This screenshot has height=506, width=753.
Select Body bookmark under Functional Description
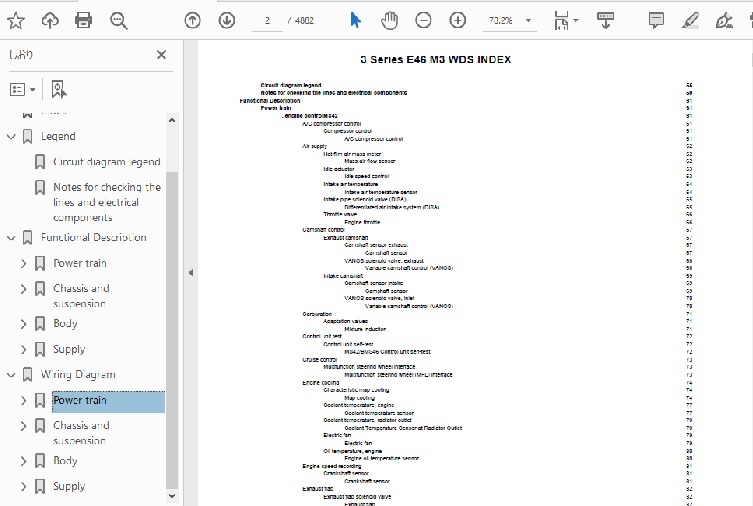(x=65, y=324)
